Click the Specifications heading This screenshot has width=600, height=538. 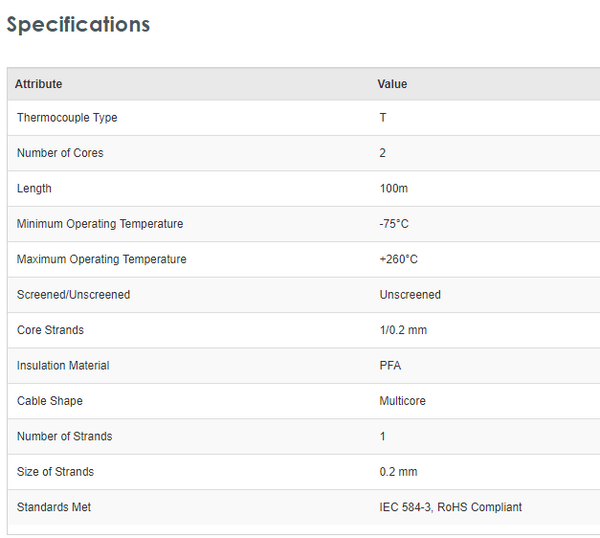pyautogui.click(x=78, y=25)
